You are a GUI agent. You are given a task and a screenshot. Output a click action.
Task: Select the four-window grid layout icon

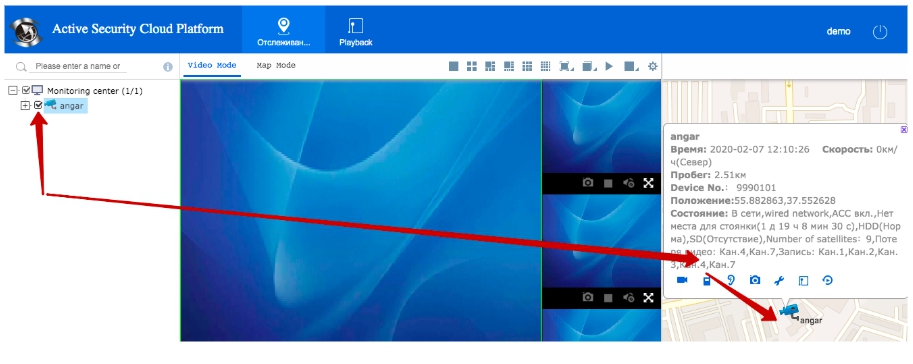click(472, 66)
